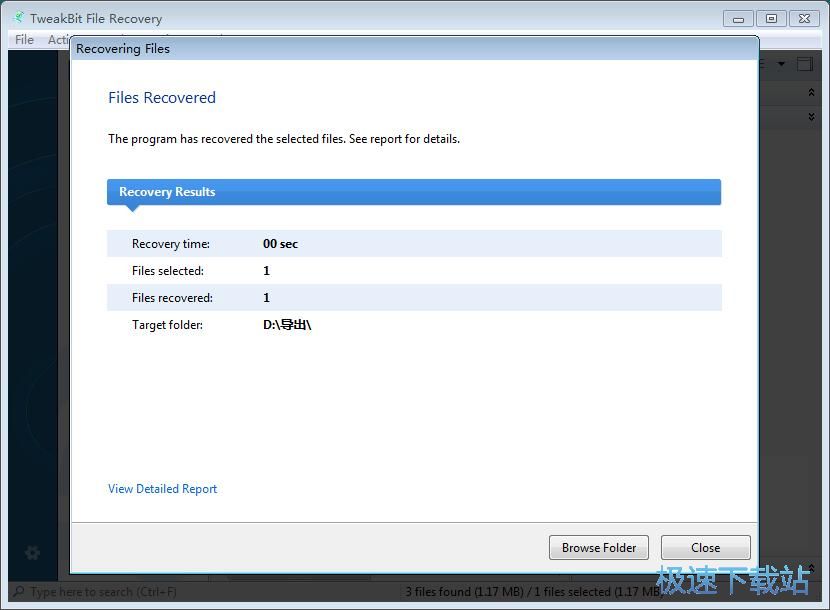Expand the panel with the double down chevron

[x=811, y=116]
